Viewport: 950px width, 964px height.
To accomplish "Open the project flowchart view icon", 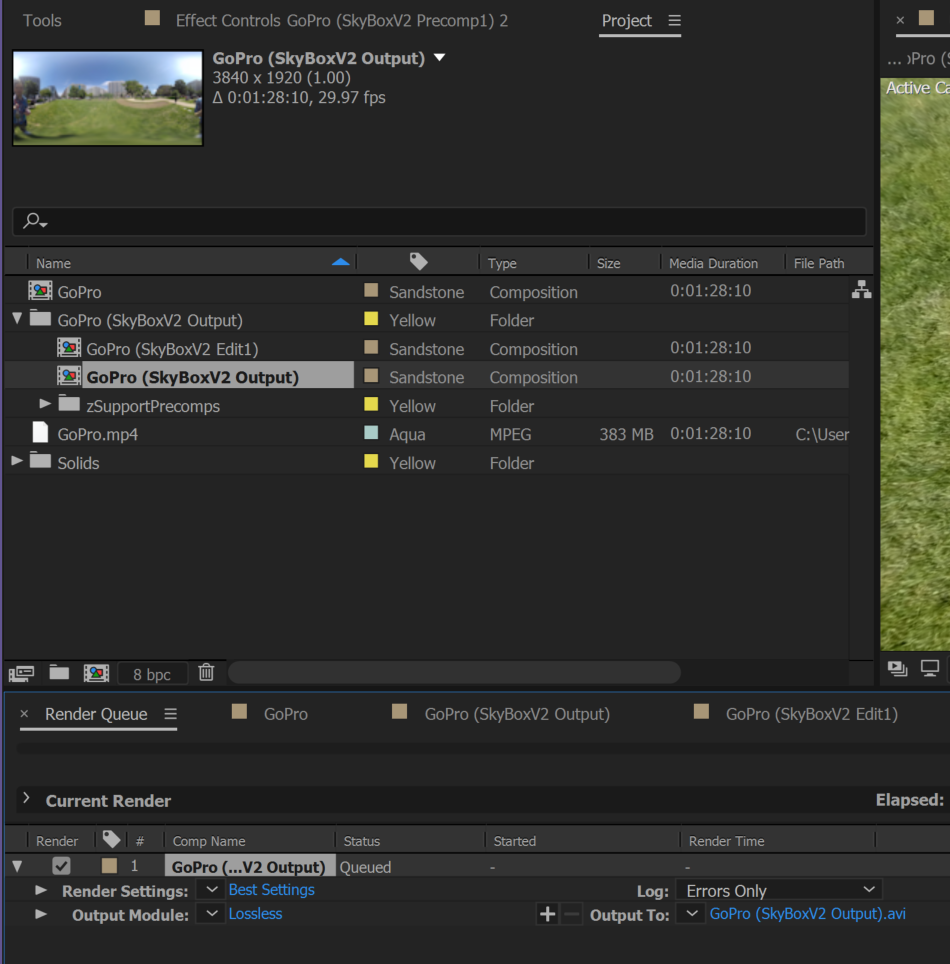I will (x=861, y=290).
